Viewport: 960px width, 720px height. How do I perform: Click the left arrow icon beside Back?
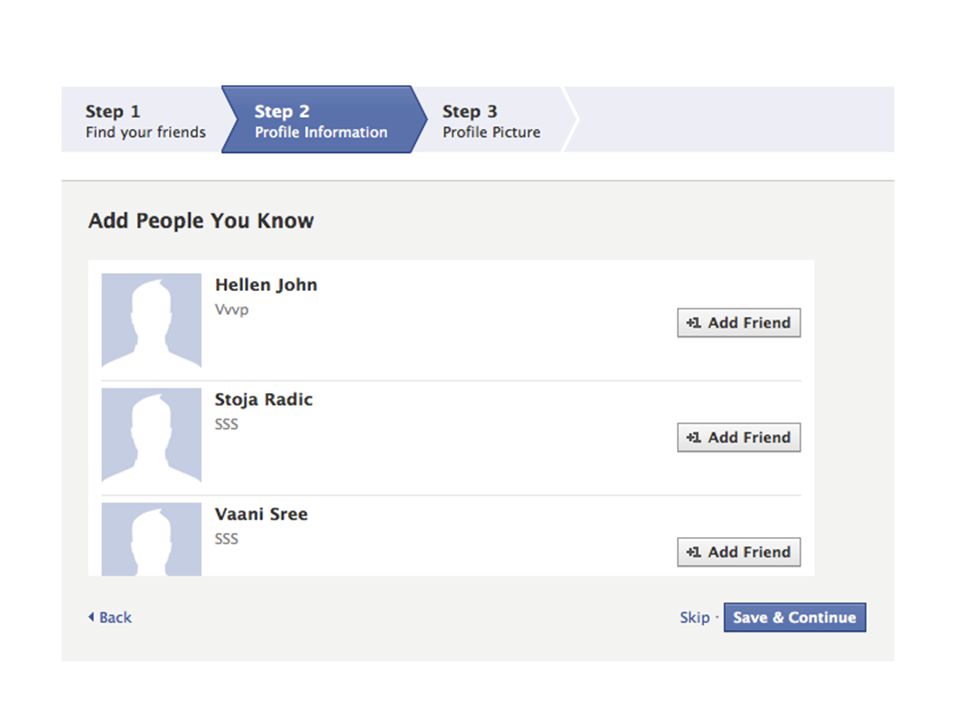click(x=91, y=617)
